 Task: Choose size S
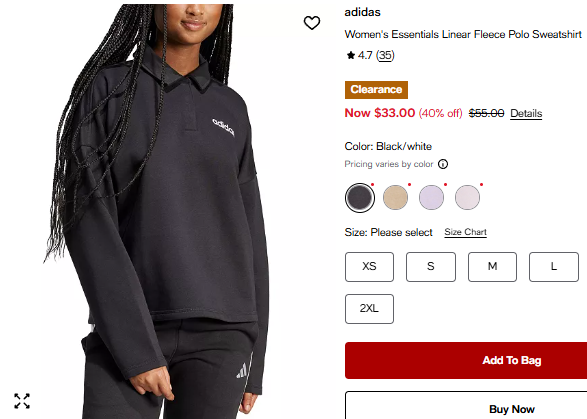pos(431,267)
